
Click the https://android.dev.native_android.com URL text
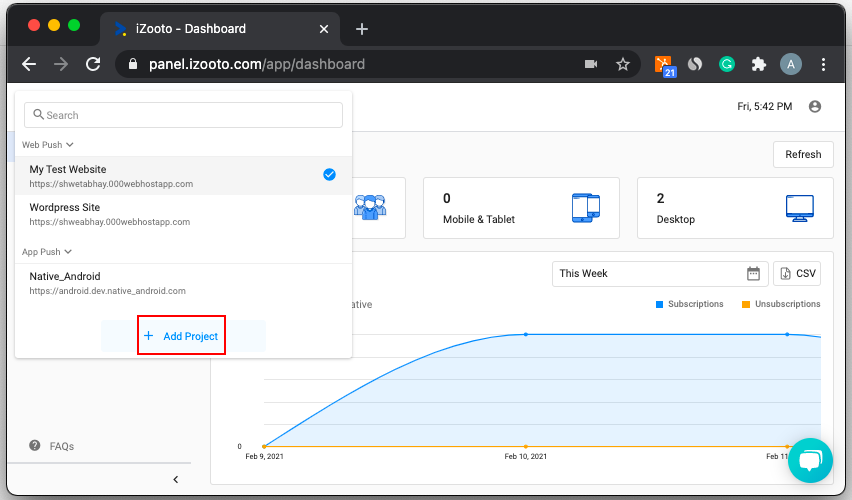pos(108,291)
